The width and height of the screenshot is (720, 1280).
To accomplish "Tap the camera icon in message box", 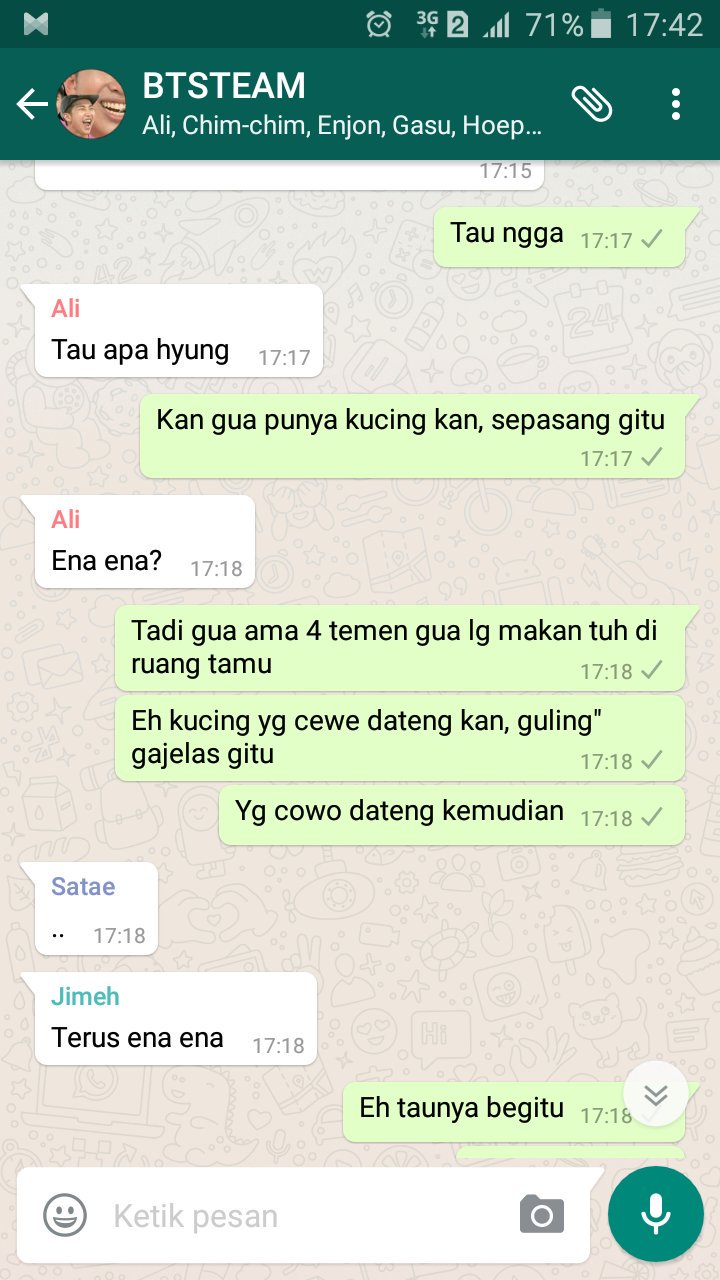I will click(x=542, y=1216).
